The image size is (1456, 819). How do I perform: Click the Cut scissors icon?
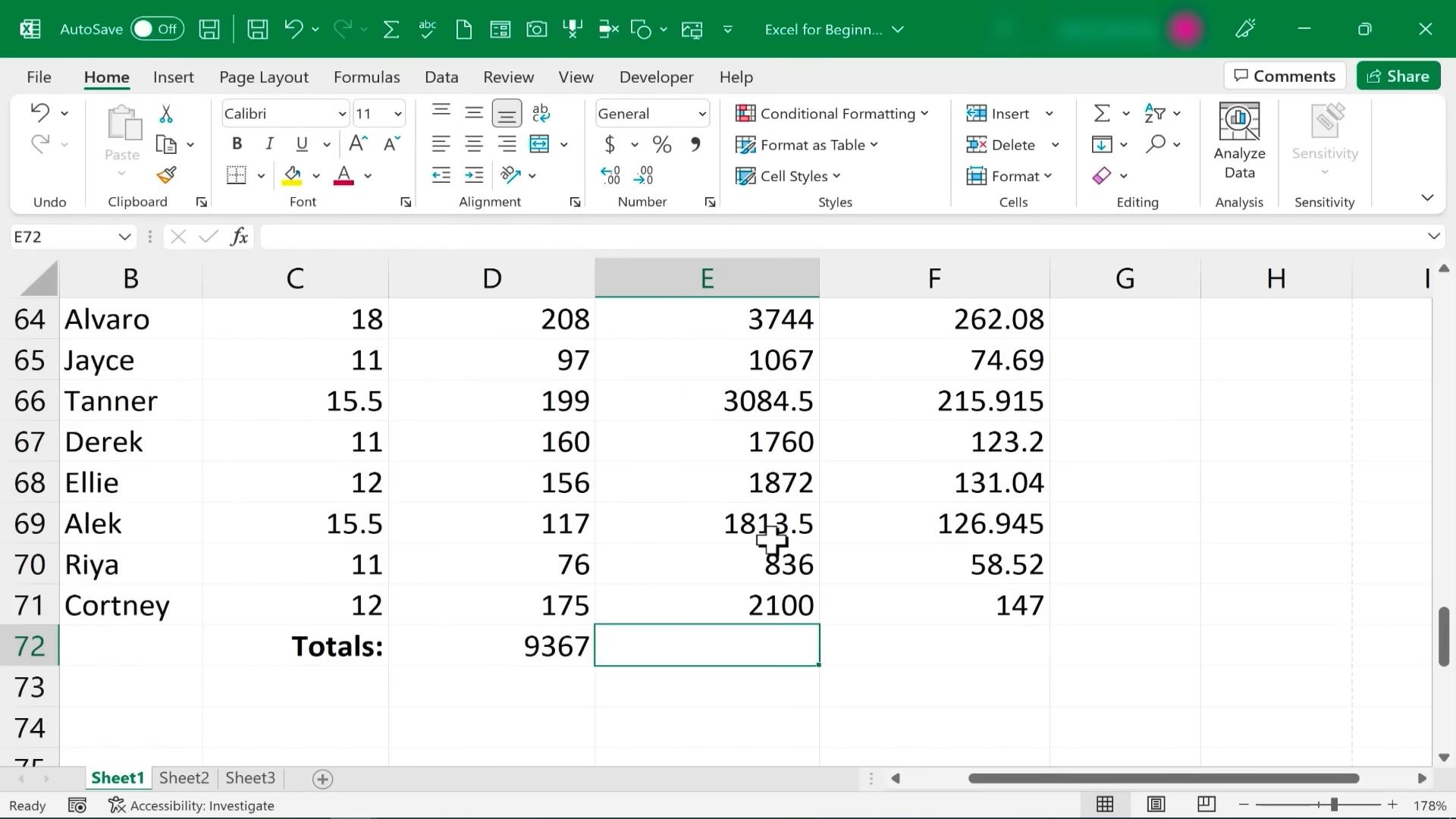166,114
